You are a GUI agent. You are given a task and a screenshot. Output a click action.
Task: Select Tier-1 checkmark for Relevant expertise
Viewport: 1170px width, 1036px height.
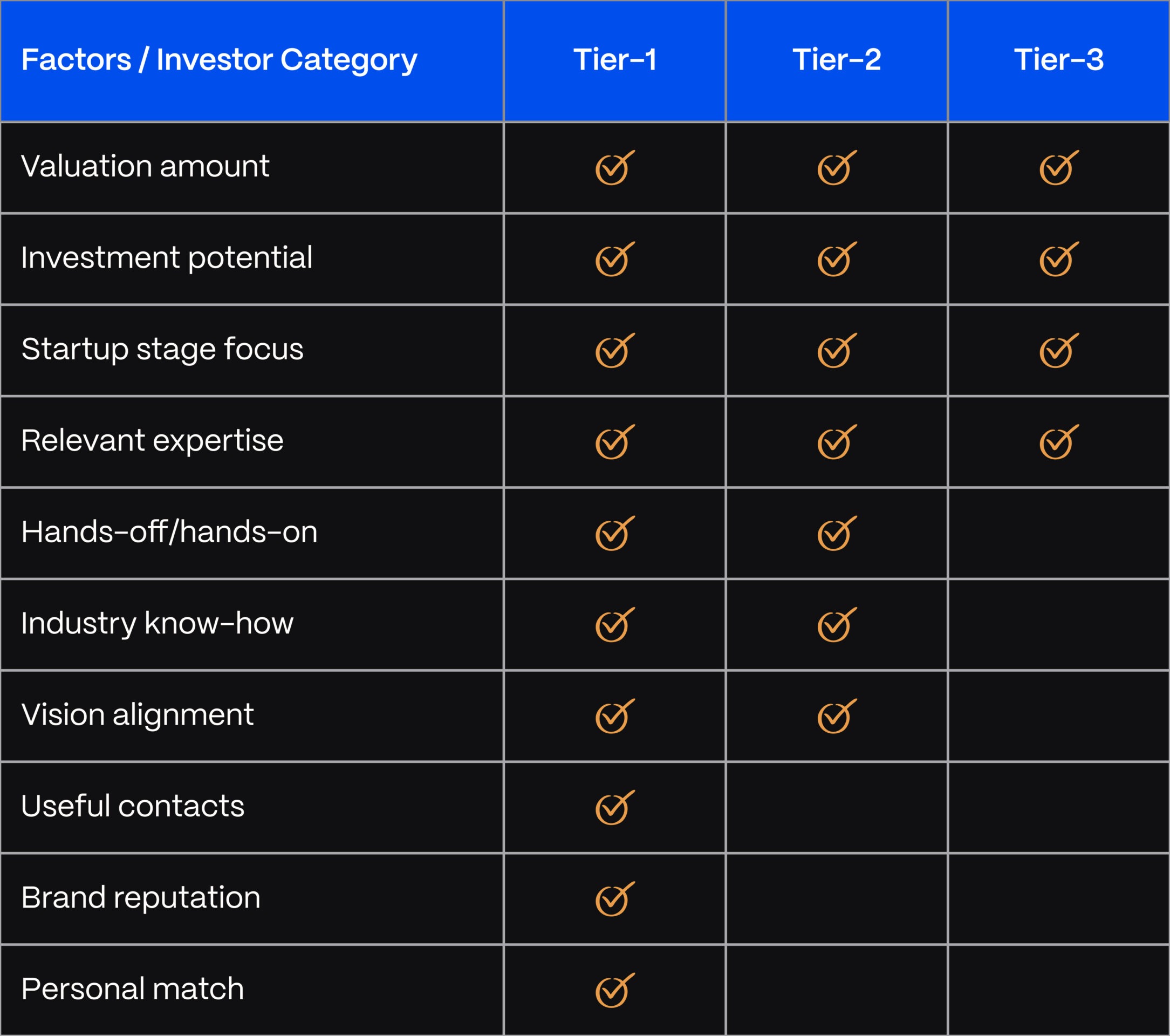click(615, 441)
